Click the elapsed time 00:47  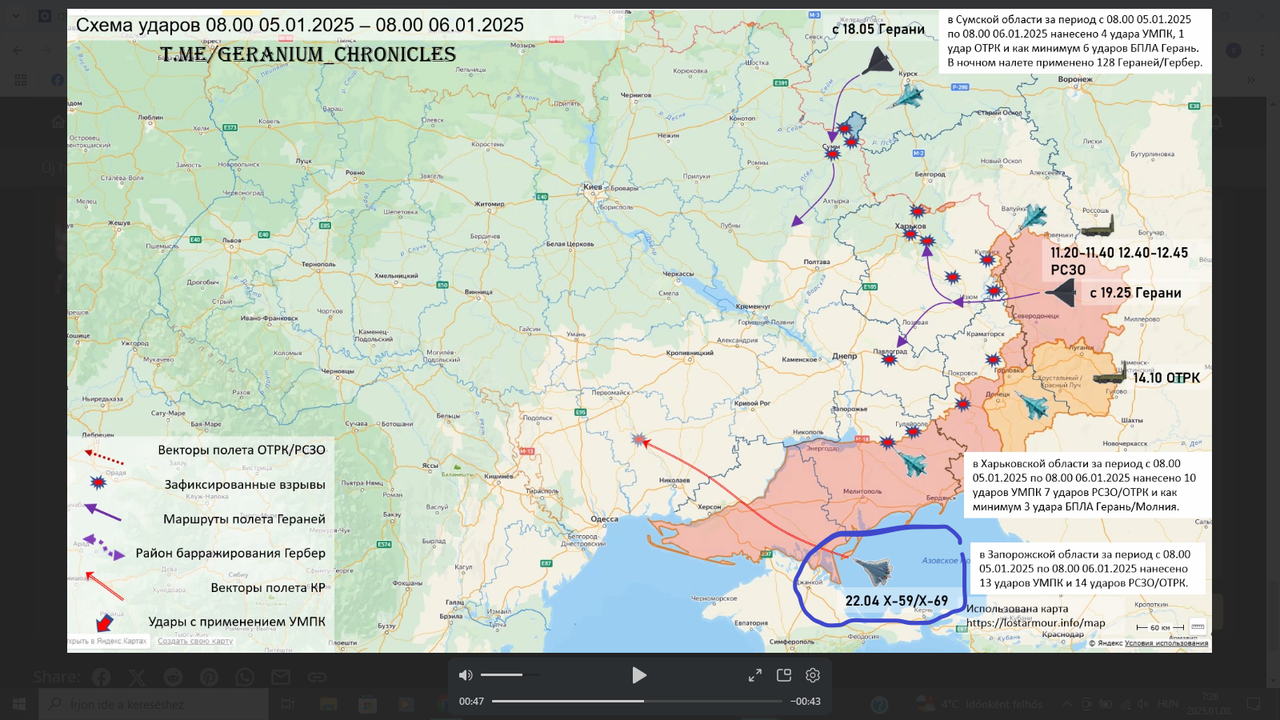click(x=471, y=701)
